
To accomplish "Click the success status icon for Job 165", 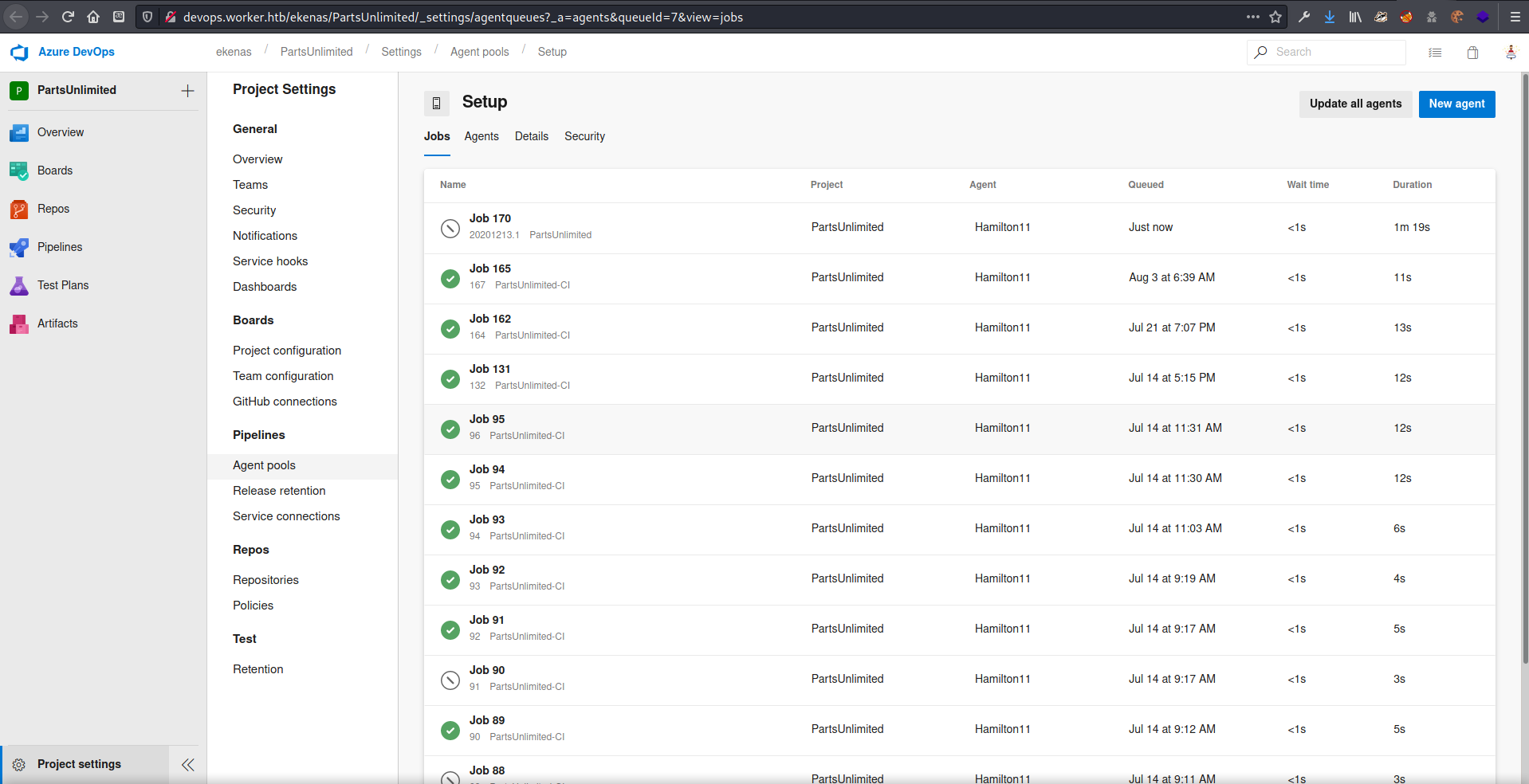I will [x=450, y=279].
